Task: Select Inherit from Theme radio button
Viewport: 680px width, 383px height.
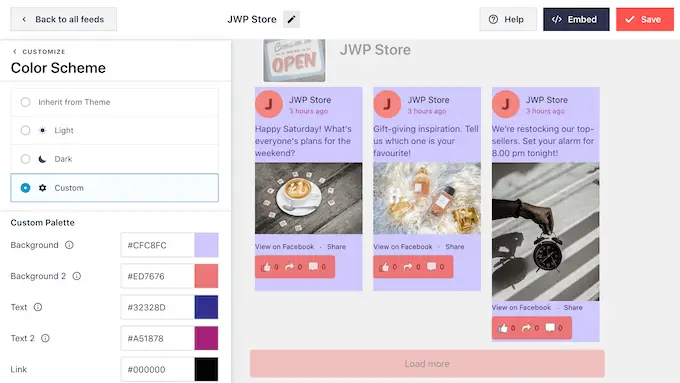Action: pos(25,102)
